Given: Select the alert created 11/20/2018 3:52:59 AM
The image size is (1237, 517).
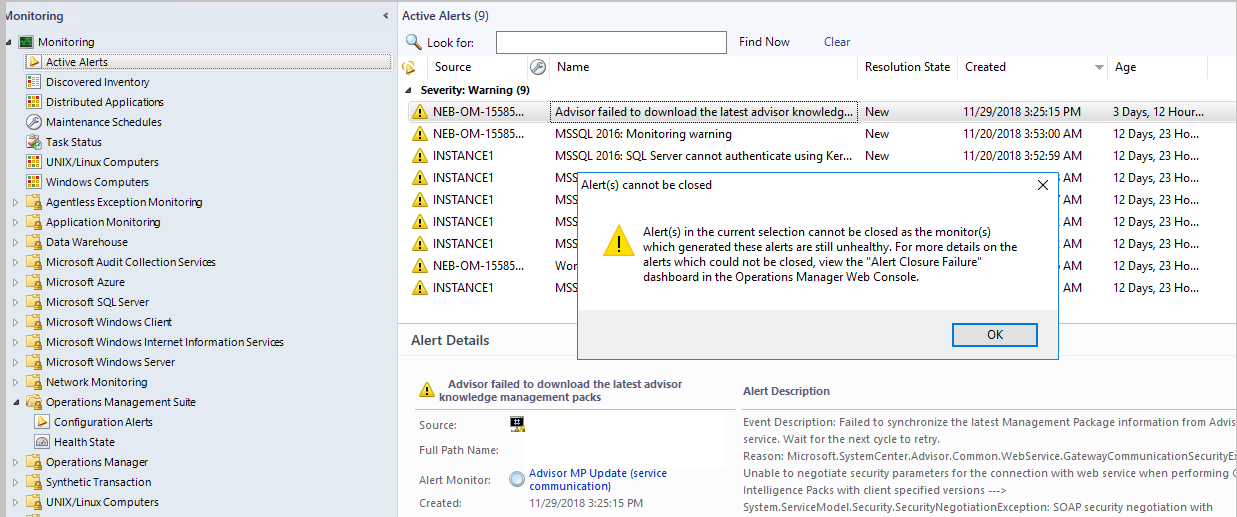Looking at the screenshot, I should coord(820,156).
